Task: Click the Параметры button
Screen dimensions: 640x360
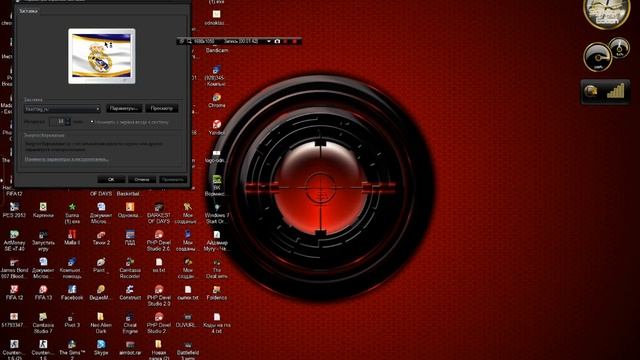Action: coord(124,109)
